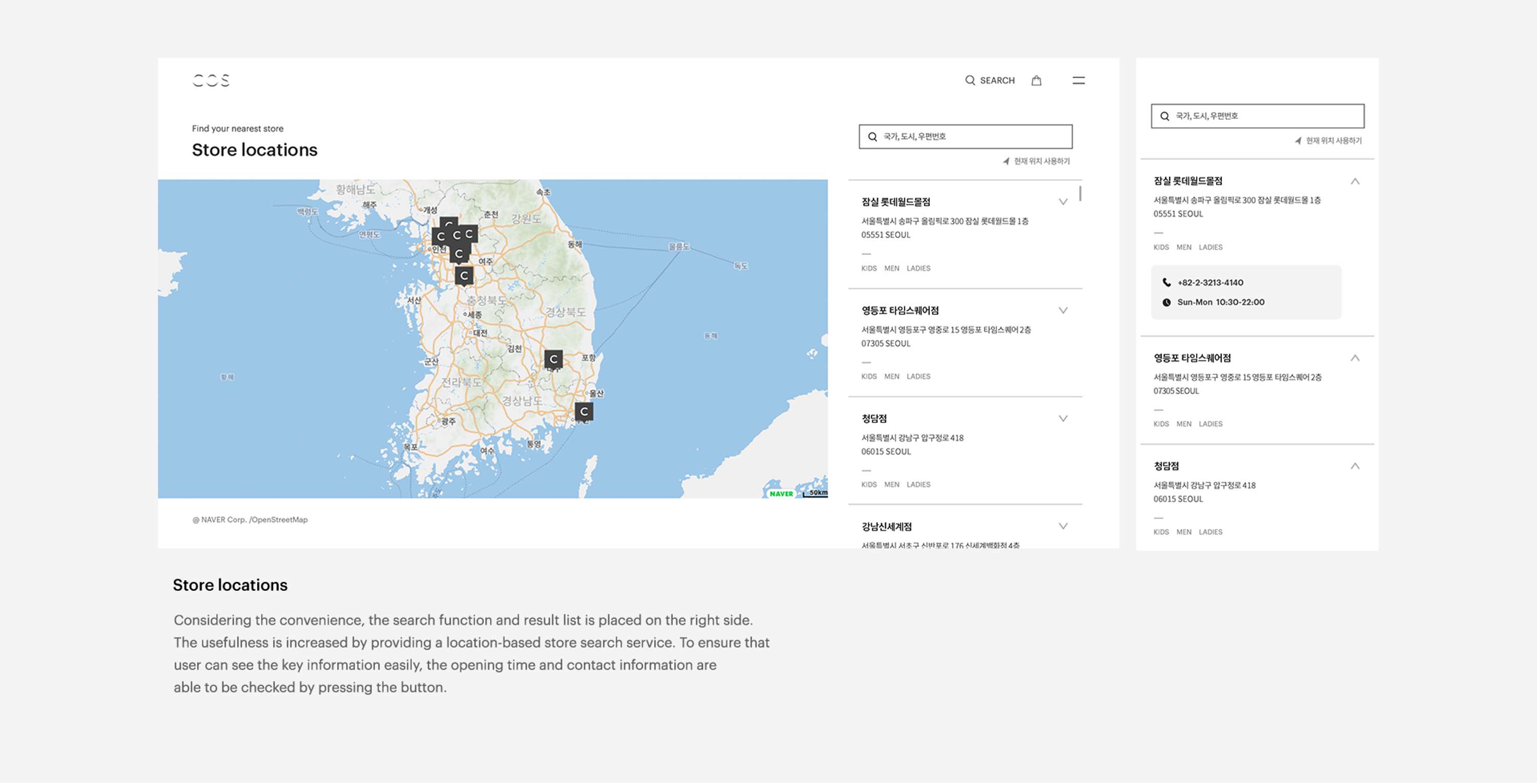
Task: Click the NAVER logo on map
Action: click(781, 494)
